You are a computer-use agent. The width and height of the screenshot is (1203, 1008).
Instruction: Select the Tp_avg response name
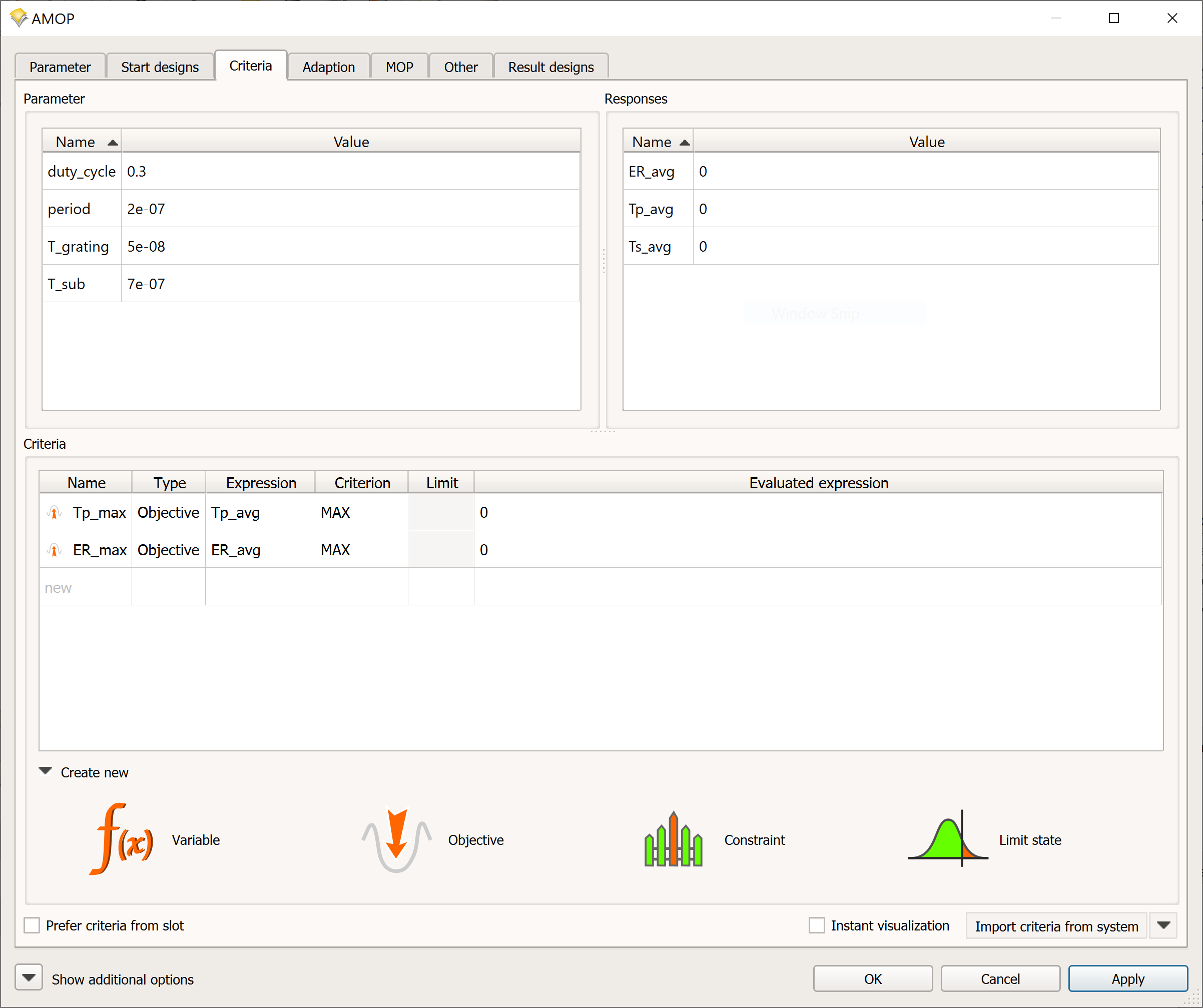click(x=651, y=209)
